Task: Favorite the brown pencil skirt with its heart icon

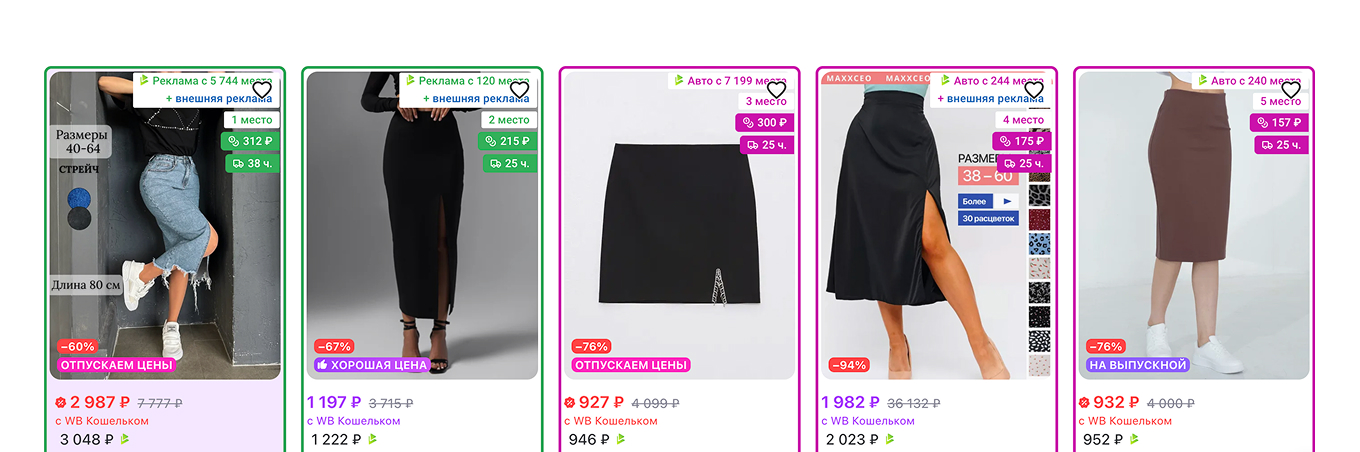Action: pyautogui.click(x=1291, y=90)
